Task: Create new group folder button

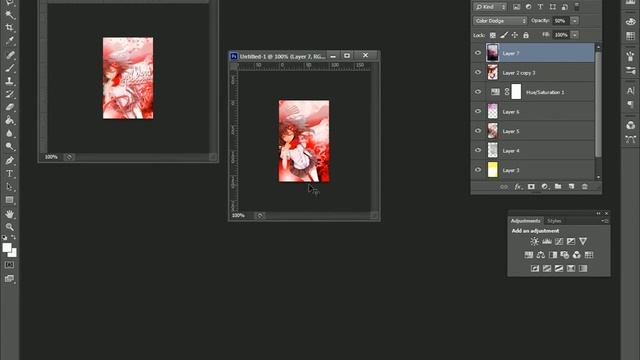Action: tap(558, 187)
